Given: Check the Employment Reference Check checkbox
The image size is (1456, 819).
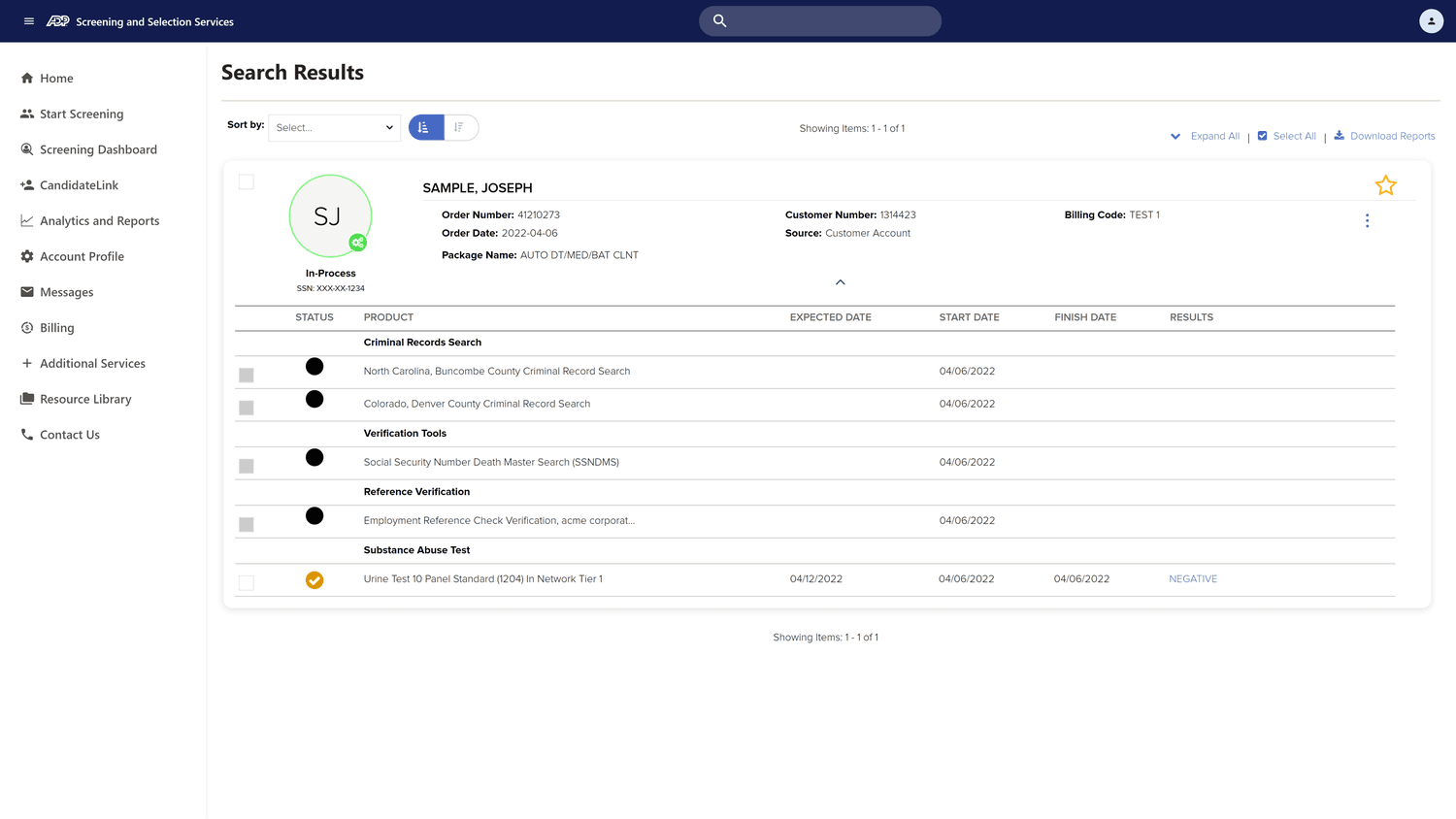Looking at the screenshot, I should point(247,525).
